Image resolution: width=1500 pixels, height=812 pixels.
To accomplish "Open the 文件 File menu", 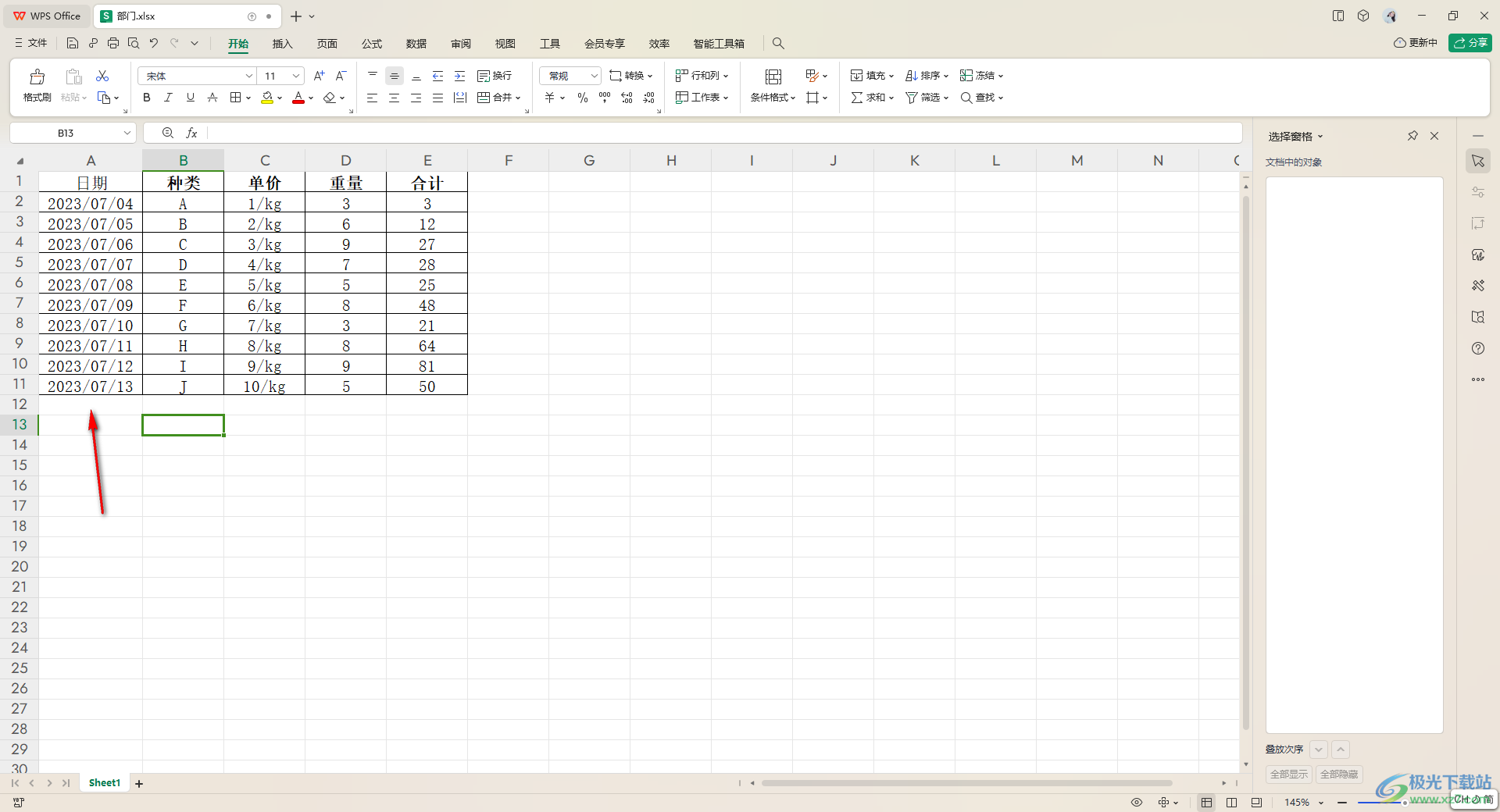I will tap(31, 44).
